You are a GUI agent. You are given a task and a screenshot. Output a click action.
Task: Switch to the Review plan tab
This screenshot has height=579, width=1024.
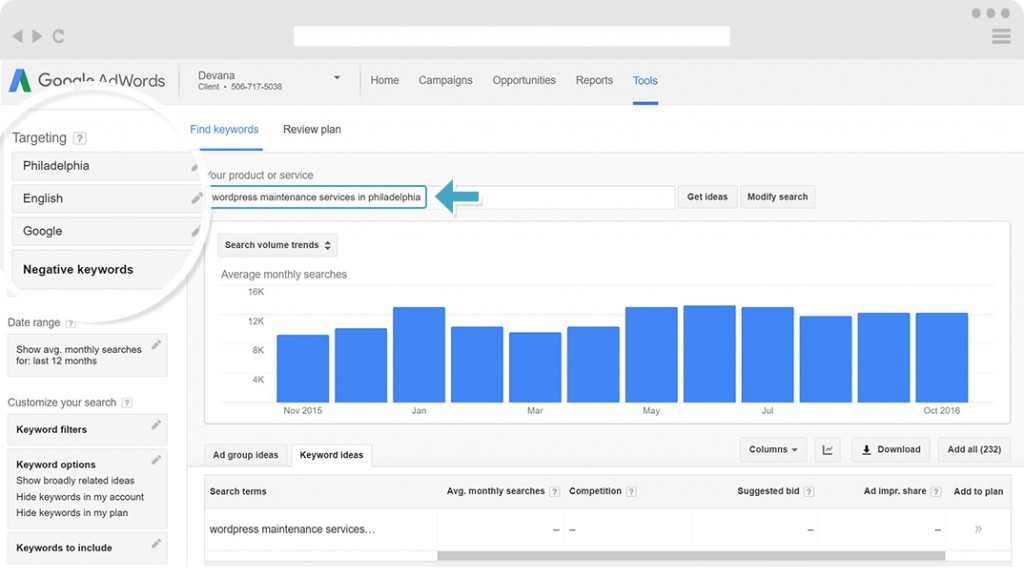click(312, 130)
